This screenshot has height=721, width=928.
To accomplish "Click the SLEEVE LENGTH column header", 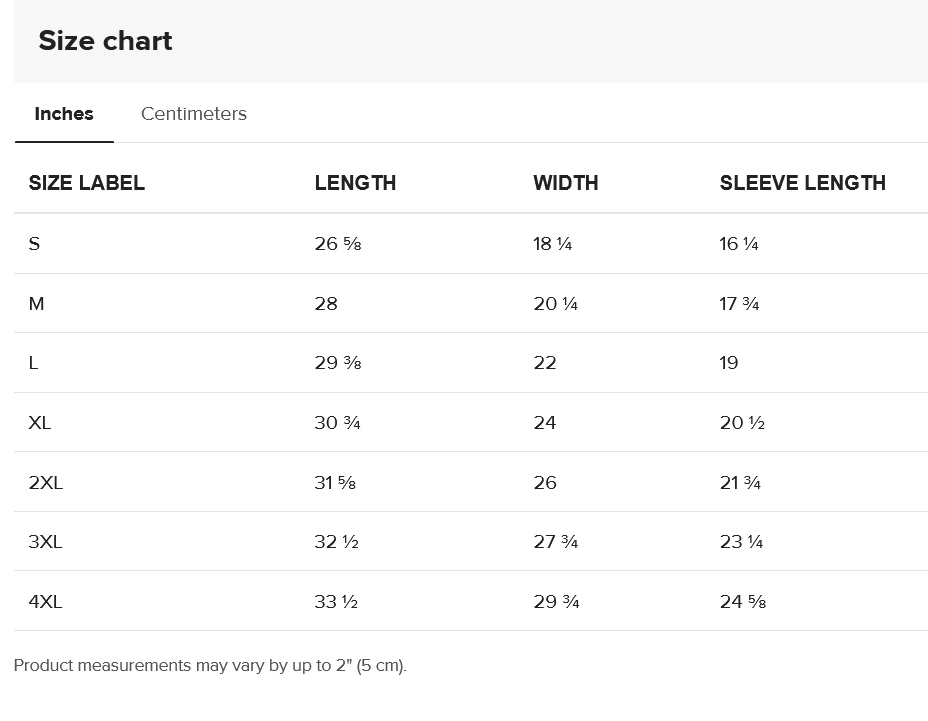I will point(802,183).
